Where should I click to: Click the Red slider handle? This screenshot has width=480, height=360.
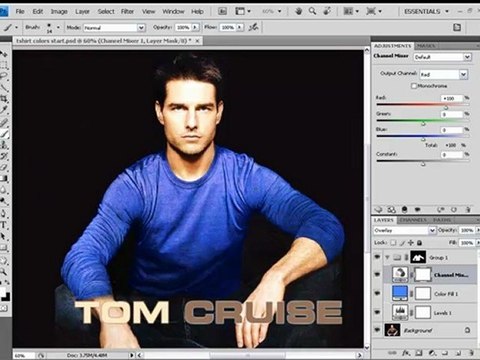[446, 107]
